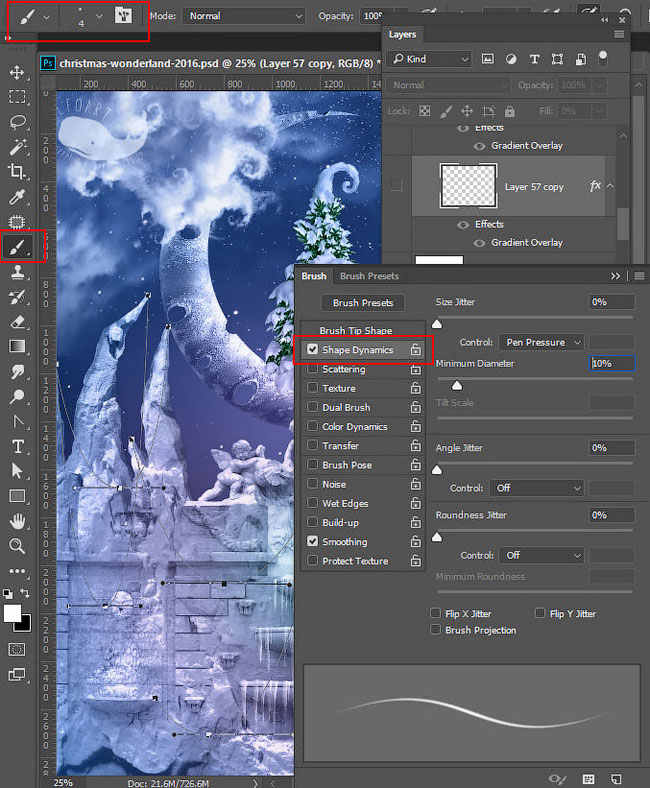Select the Rectangular Marquee tool
Screen dimensions: 650x788
coord(17,96)
